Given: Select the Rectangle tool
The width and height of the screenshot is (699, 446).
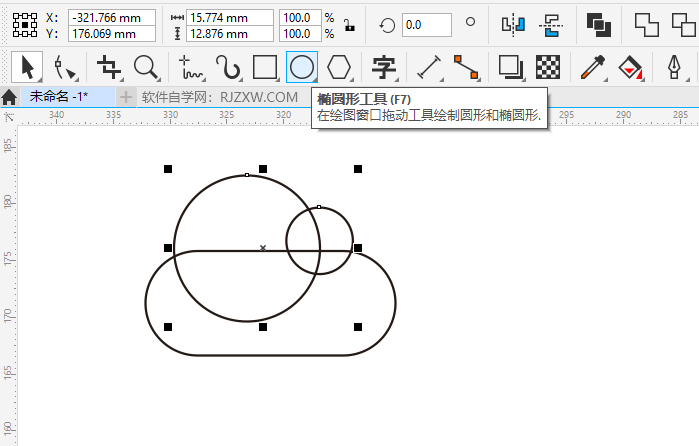Looking at the screenshot, I should pos(264,67).
